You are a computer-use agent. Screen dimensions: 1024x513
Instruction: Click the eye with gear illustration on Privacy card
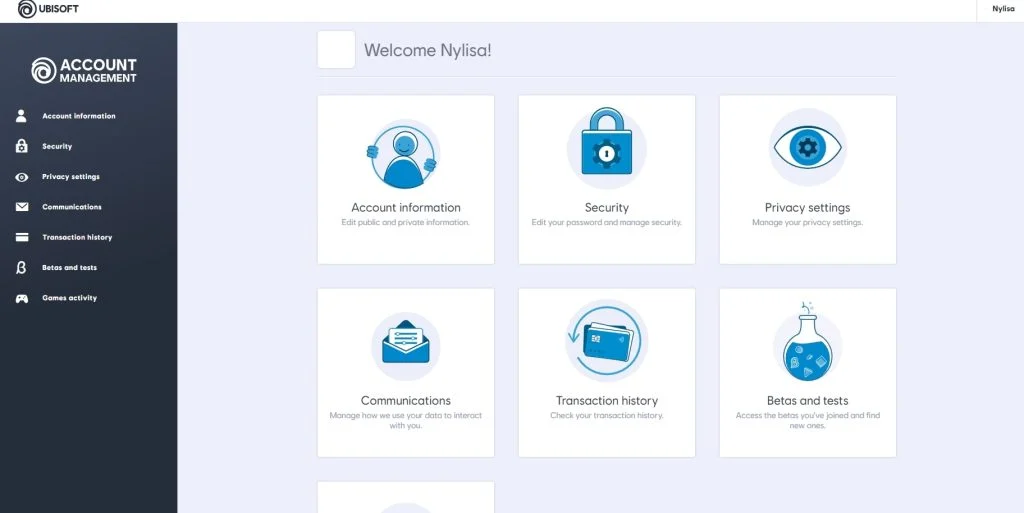(x=808, y=147)
